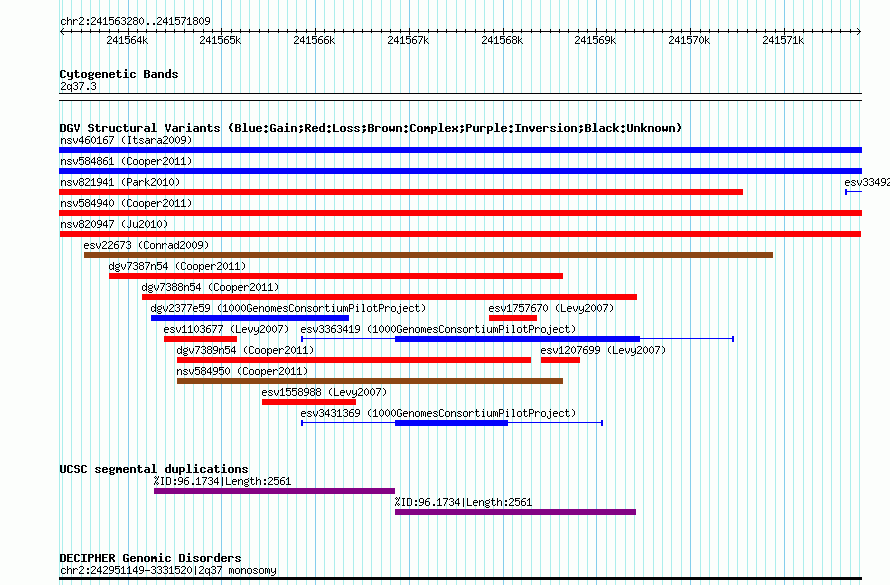890x585 pixels.
Task: Click the dgv7389n54 (Cooper2011) red bar
Action: tap(354, 360)
